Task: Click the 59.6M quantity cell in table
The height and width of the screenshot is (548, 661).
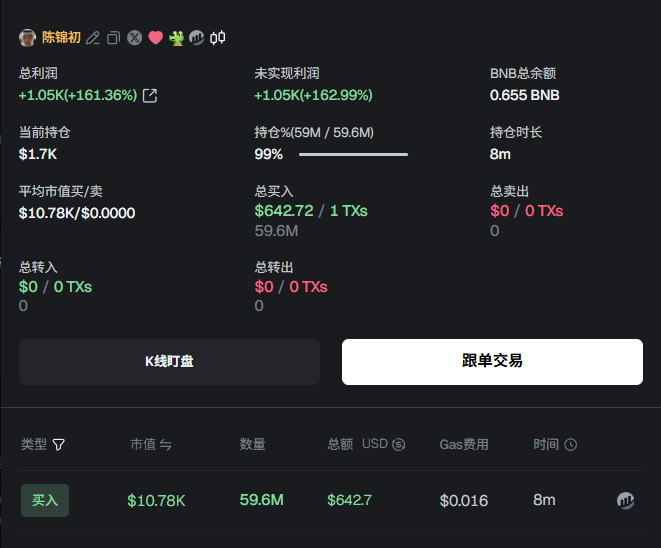Action: point(261,500)
